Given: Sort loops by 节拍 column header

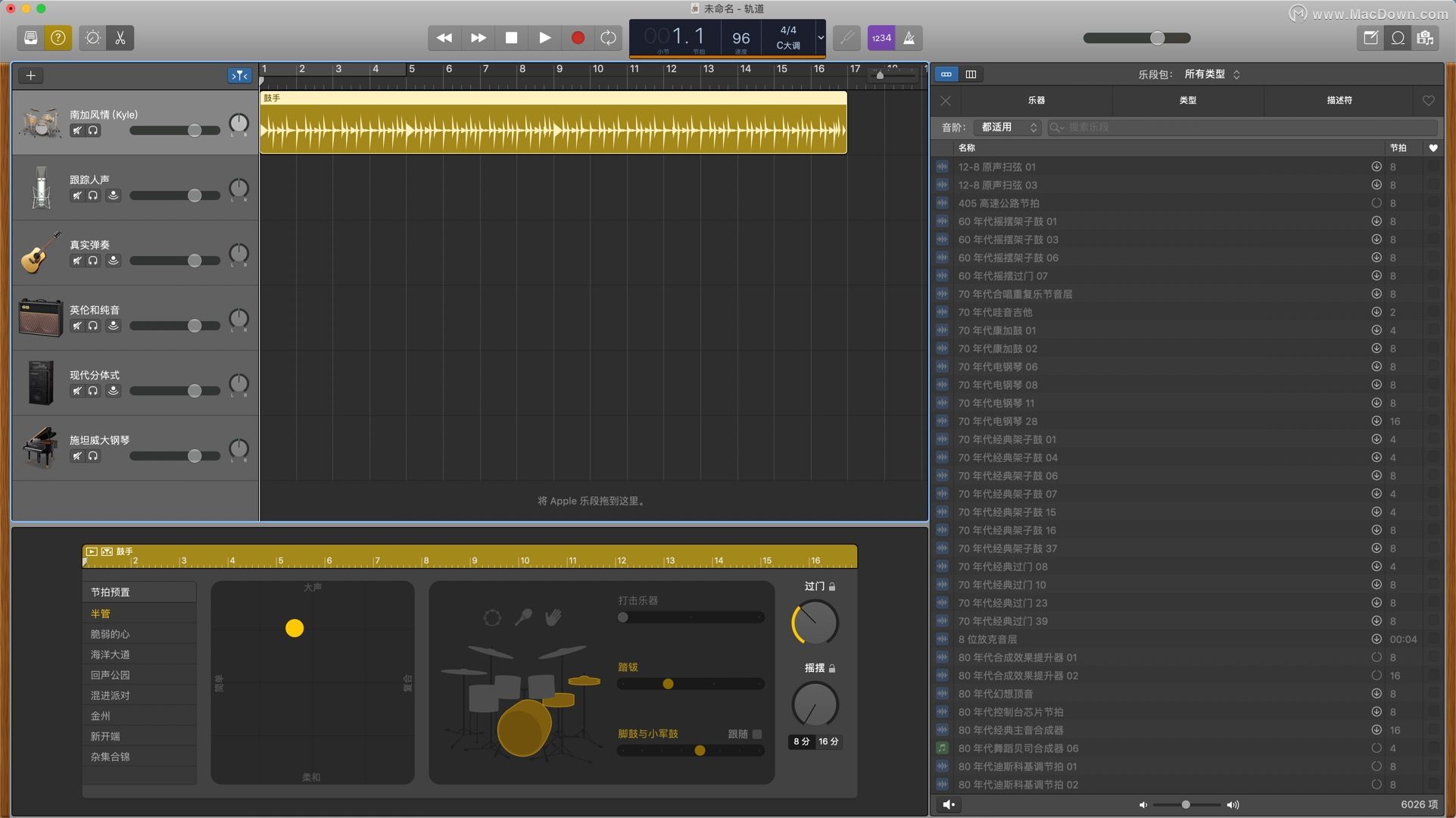Looking at the screenshot, I should 1398,148.
